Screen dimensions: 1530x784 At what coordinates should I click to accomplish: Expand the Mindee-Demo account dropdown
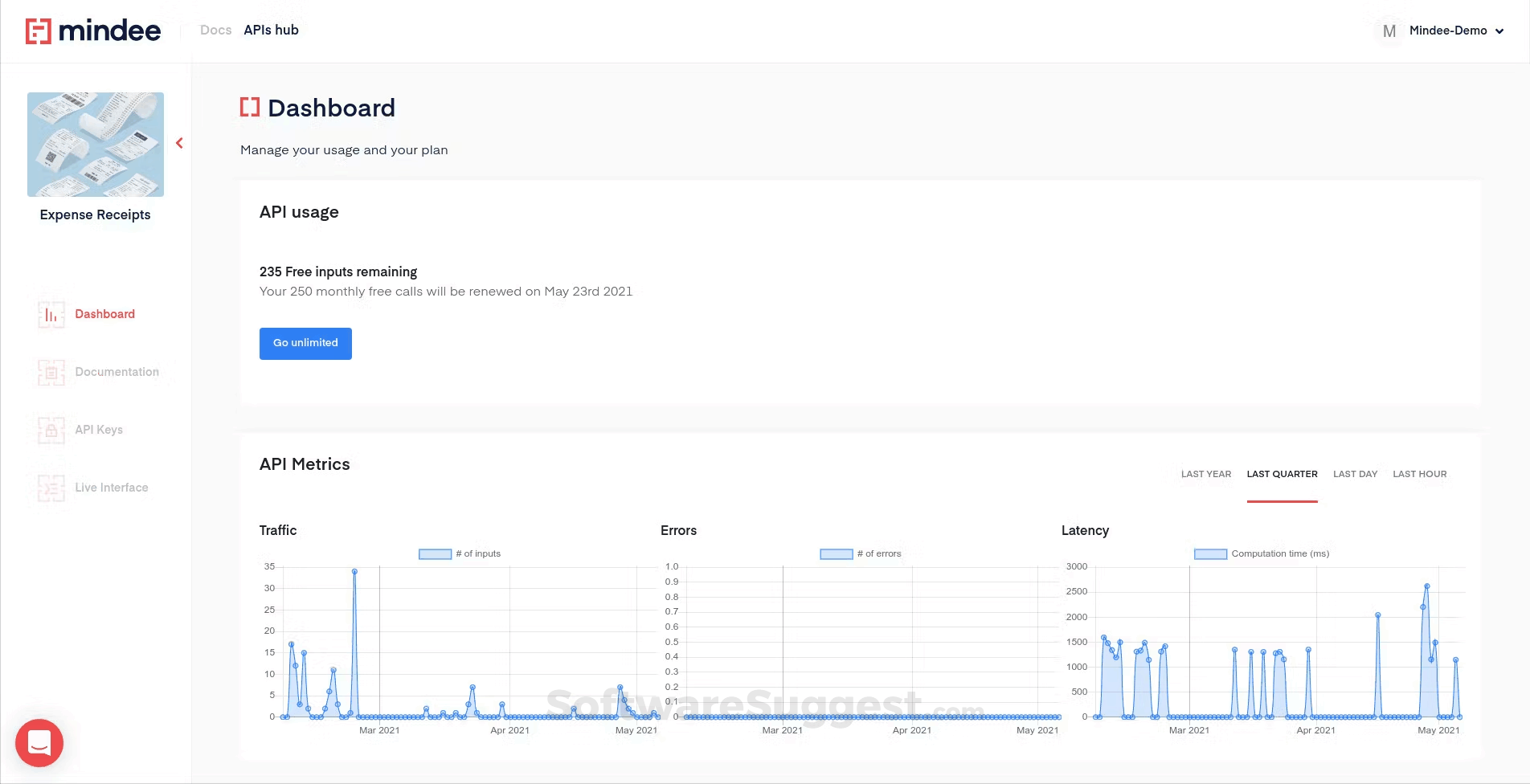[1499, 31]
